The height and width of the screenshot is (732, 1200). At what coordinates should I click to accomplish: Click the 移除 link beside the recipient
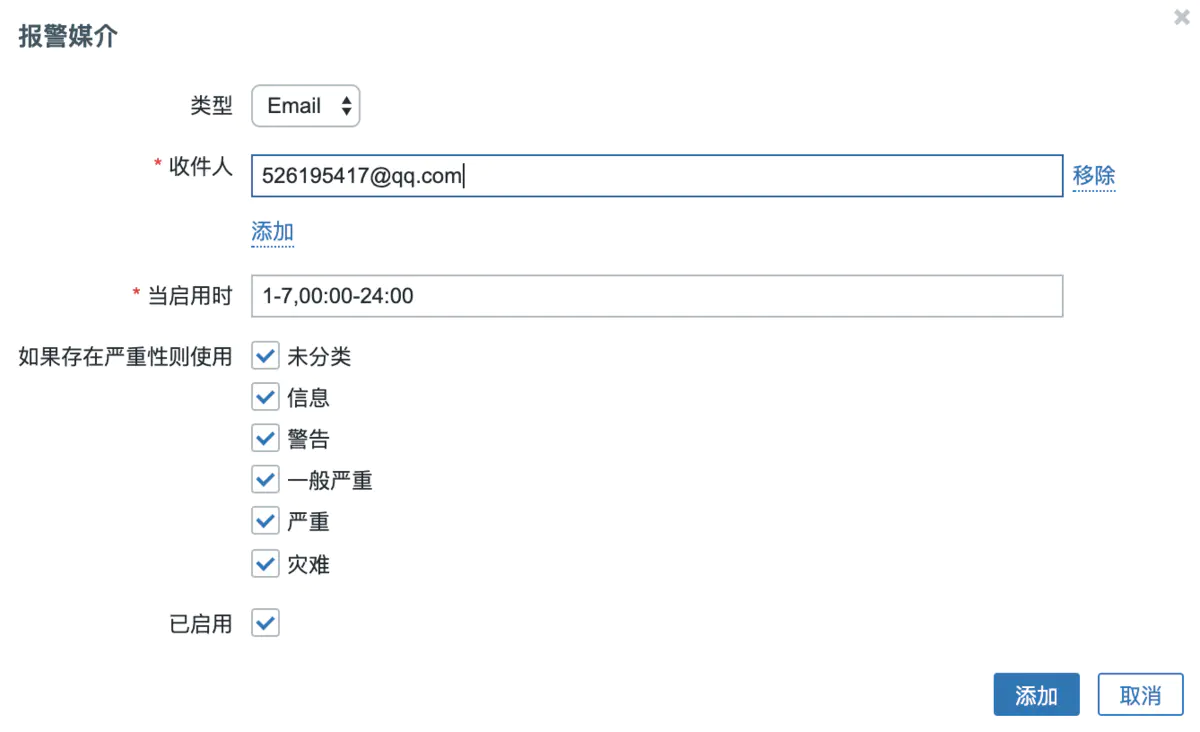[x=1093, y=176]
